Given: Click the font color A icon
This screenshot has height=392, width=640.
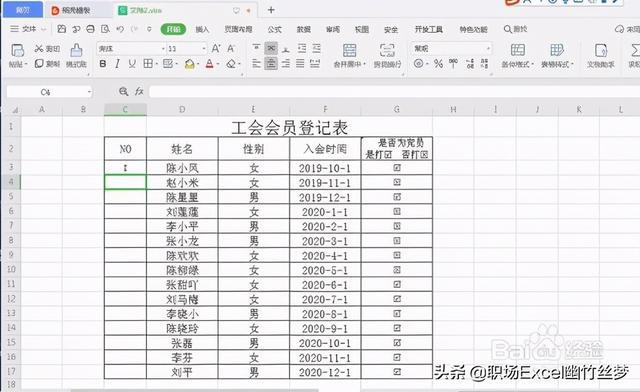Looking at the screenshot, I should pos(209,64).
